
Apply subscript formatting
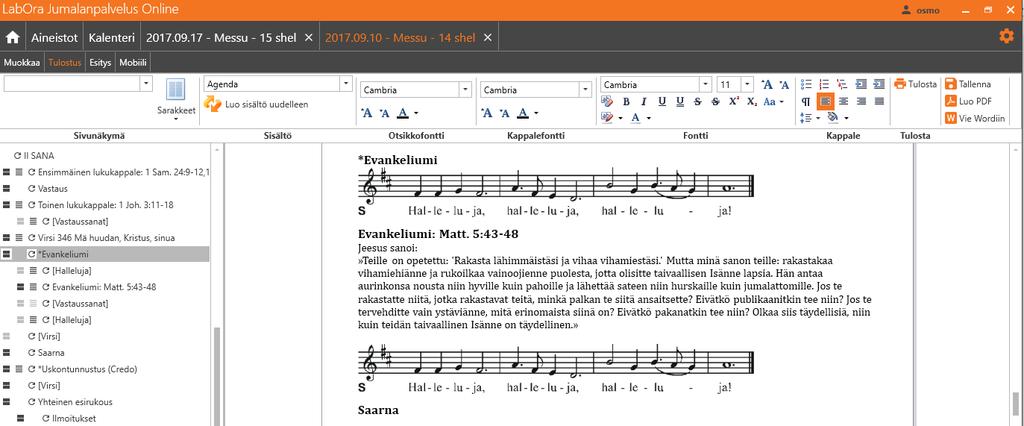point(752,101)
